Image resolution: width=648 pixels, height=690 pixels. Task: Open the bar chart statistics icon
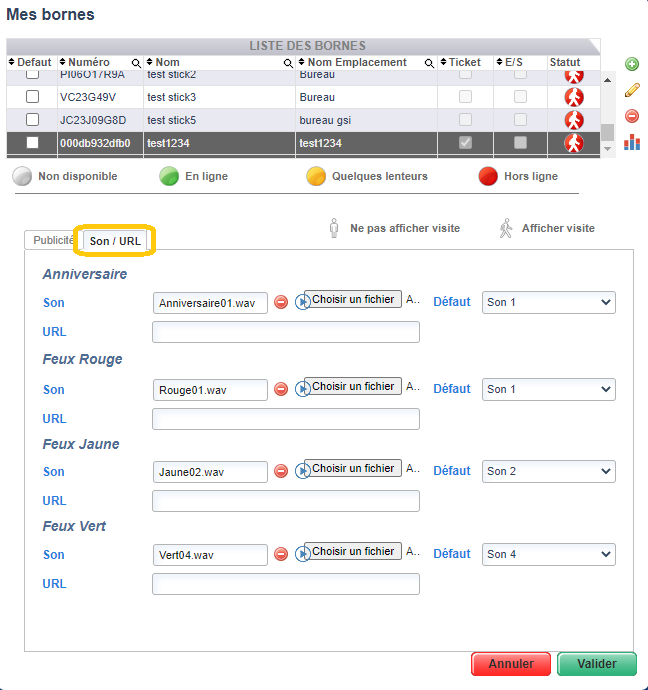[x=632, y=143]
